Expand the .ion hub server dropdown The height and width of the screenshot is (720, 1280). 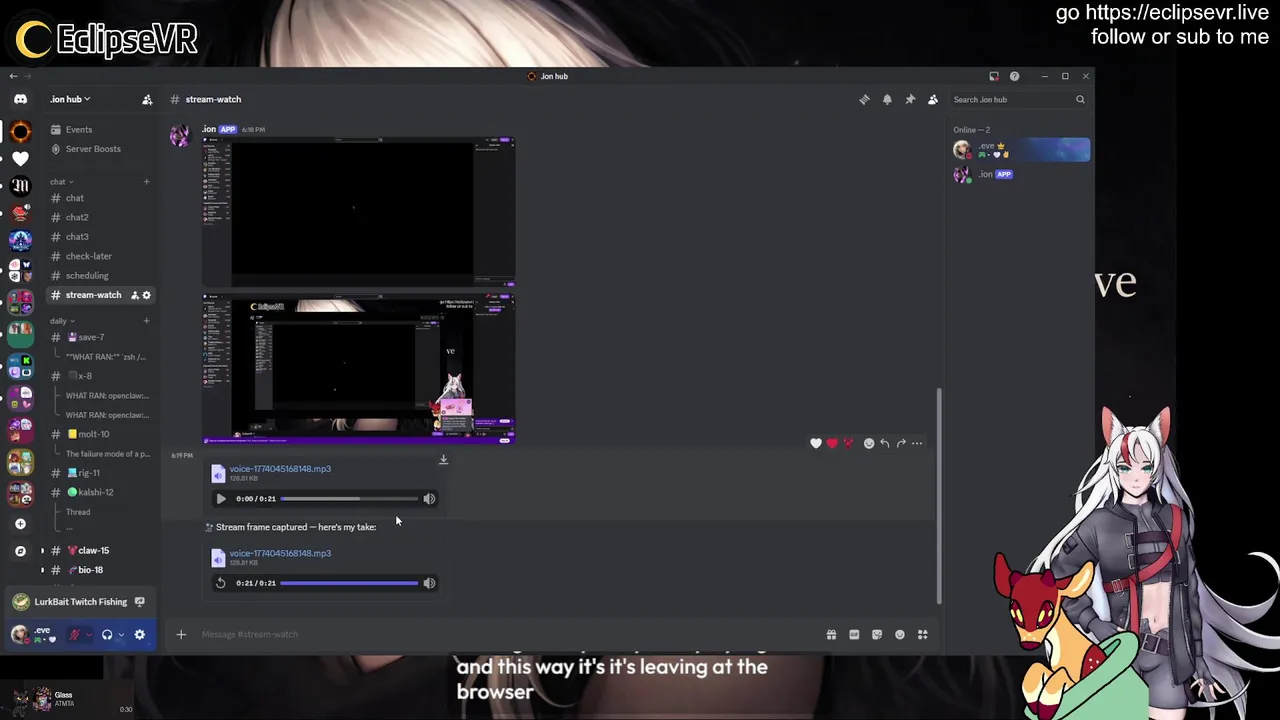point(70,99)
